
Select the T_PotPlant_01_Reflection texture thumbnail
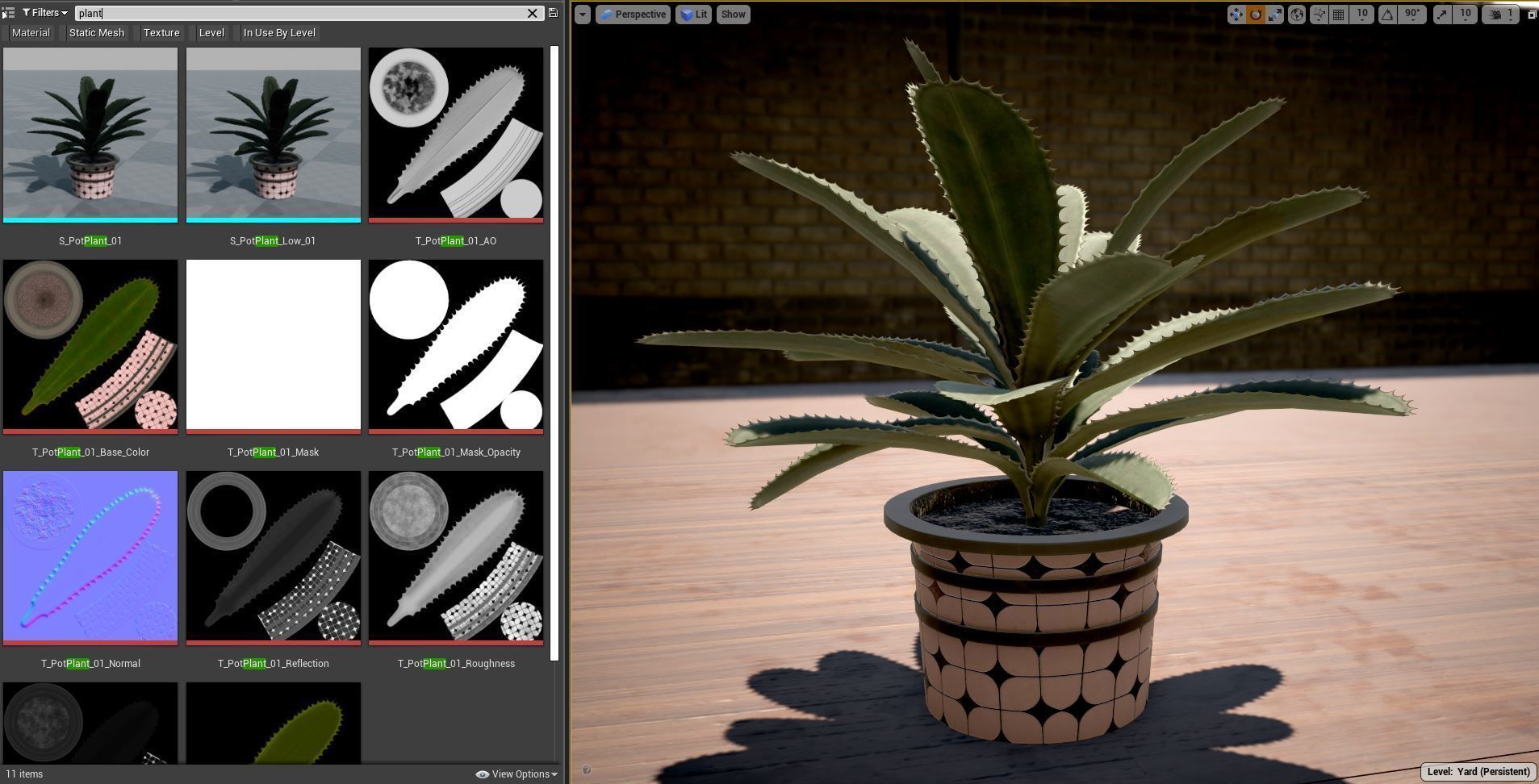[274, 558]
